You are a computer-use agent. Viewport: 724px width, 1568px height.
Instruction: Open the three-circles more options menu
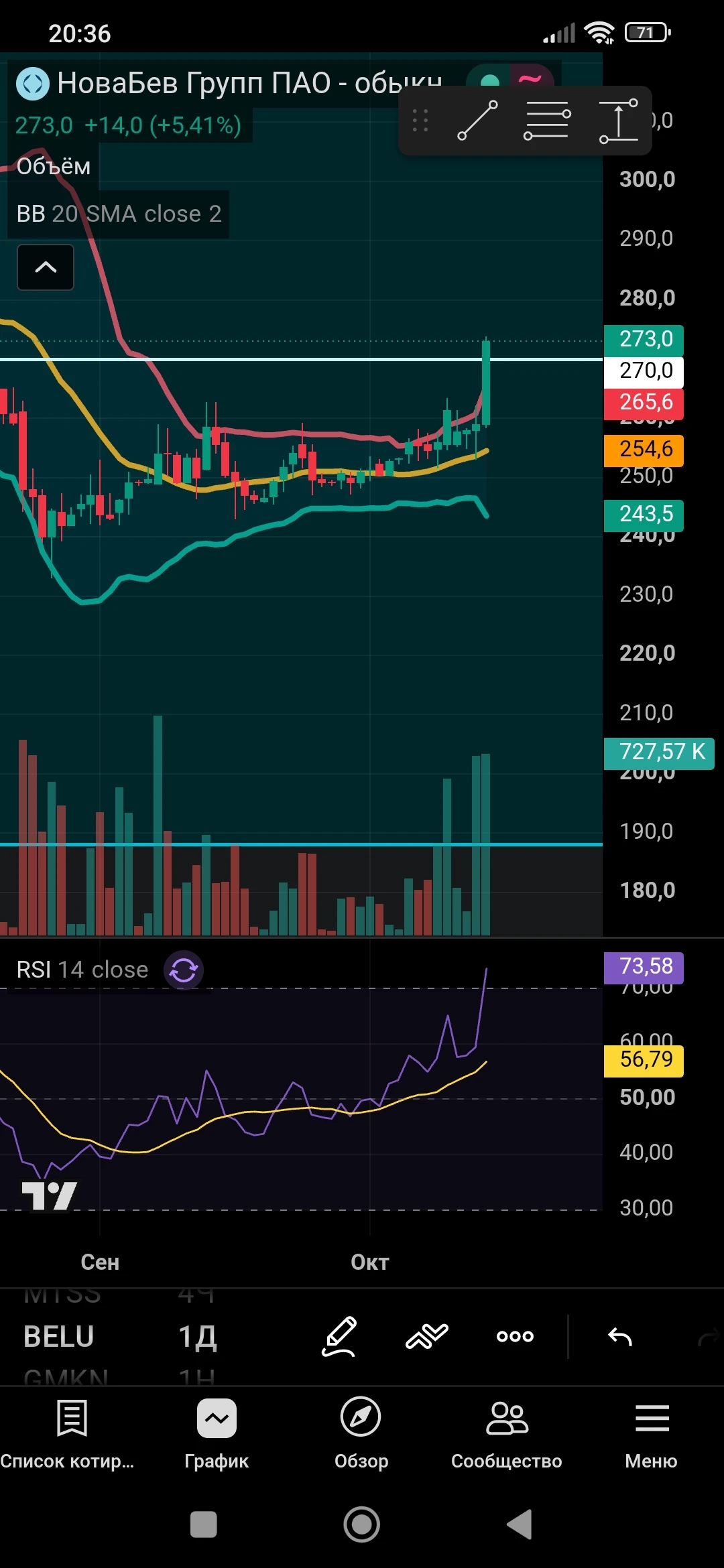click(515, 1336)
